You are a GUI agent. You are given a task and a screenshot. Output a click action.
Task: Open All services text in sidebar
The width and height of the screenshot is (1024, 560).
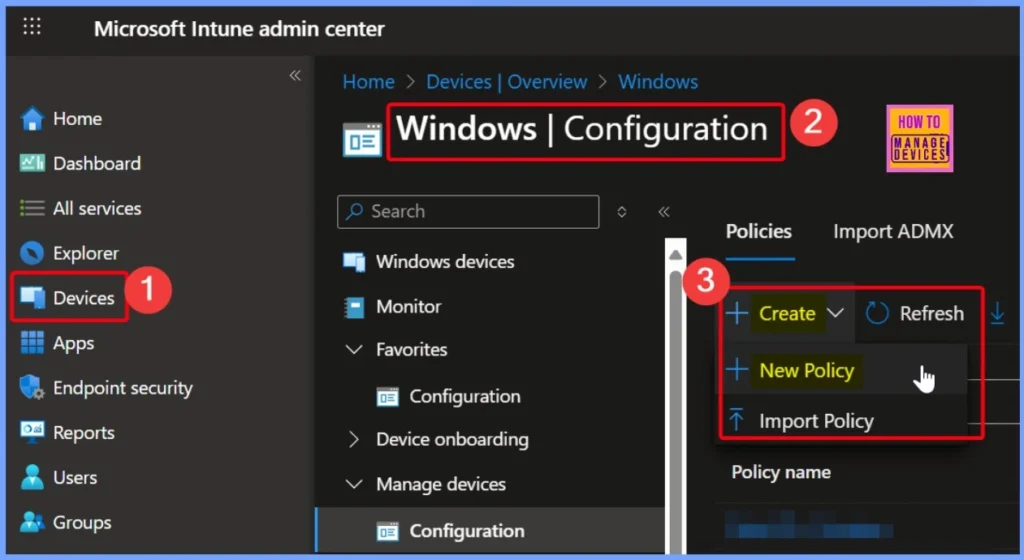(97, 208)
